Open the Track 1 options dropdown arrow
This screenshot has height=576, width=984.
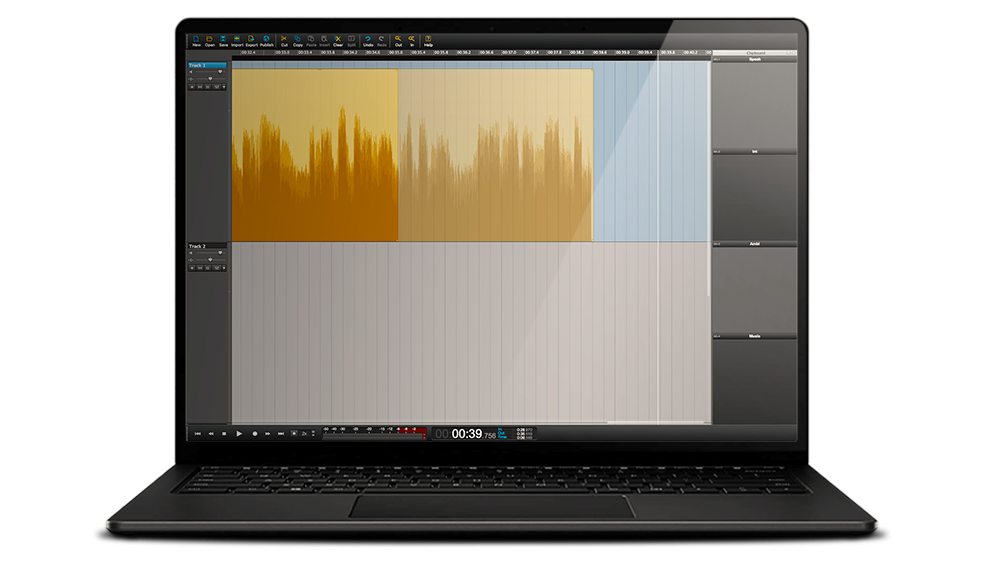[224, 87]
